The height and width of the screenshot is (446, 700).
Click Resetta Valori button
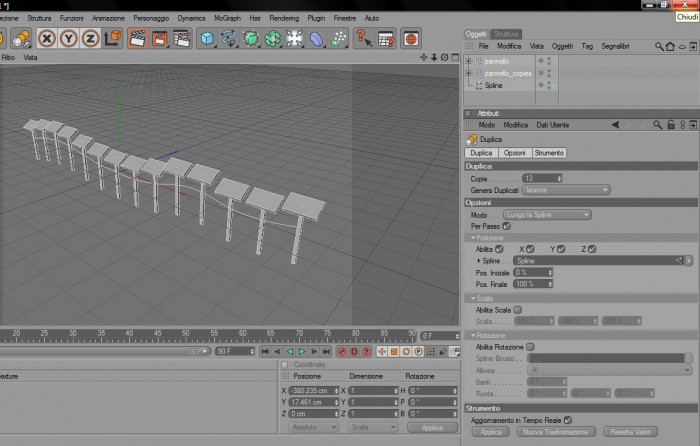[x=630, y=432]
